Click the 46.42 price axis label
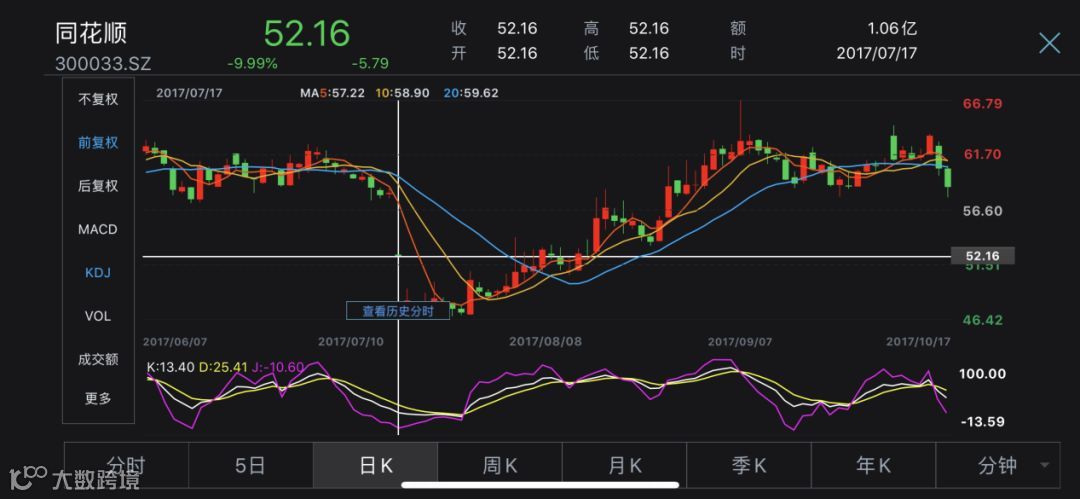 [983, 320]
